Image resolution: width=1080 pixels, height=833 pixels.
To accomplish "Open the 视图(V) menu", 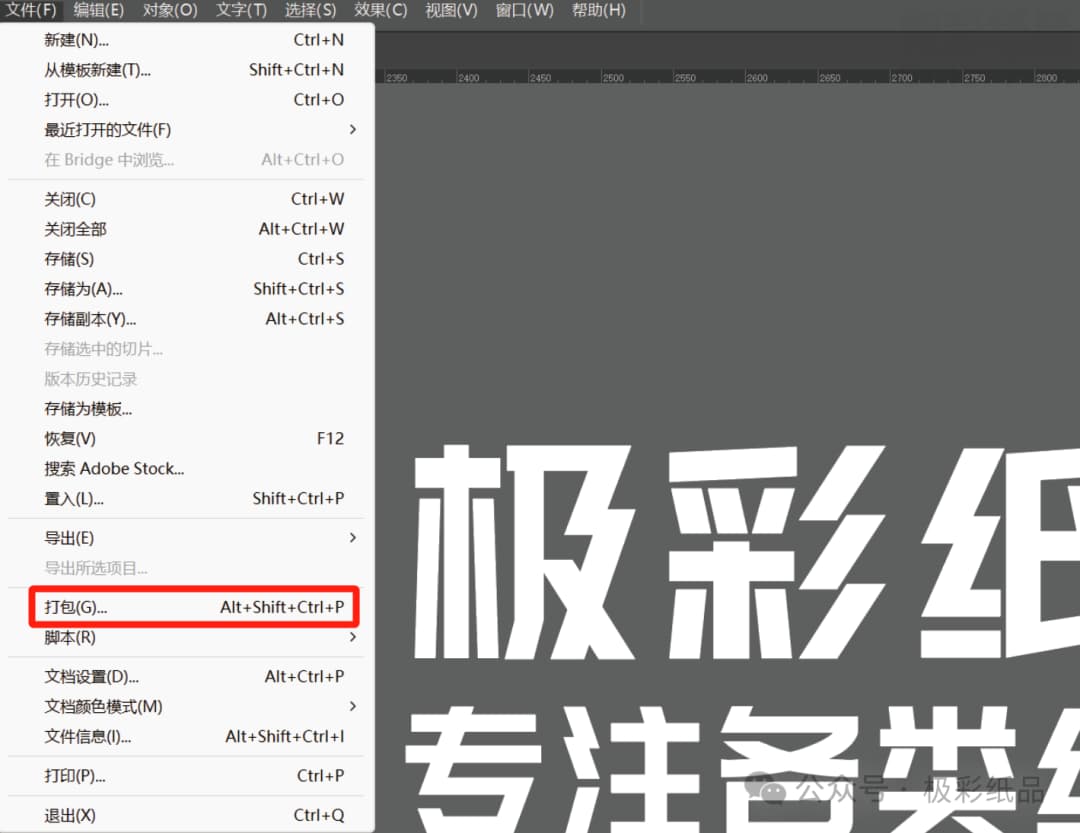I will coord(451,10).
